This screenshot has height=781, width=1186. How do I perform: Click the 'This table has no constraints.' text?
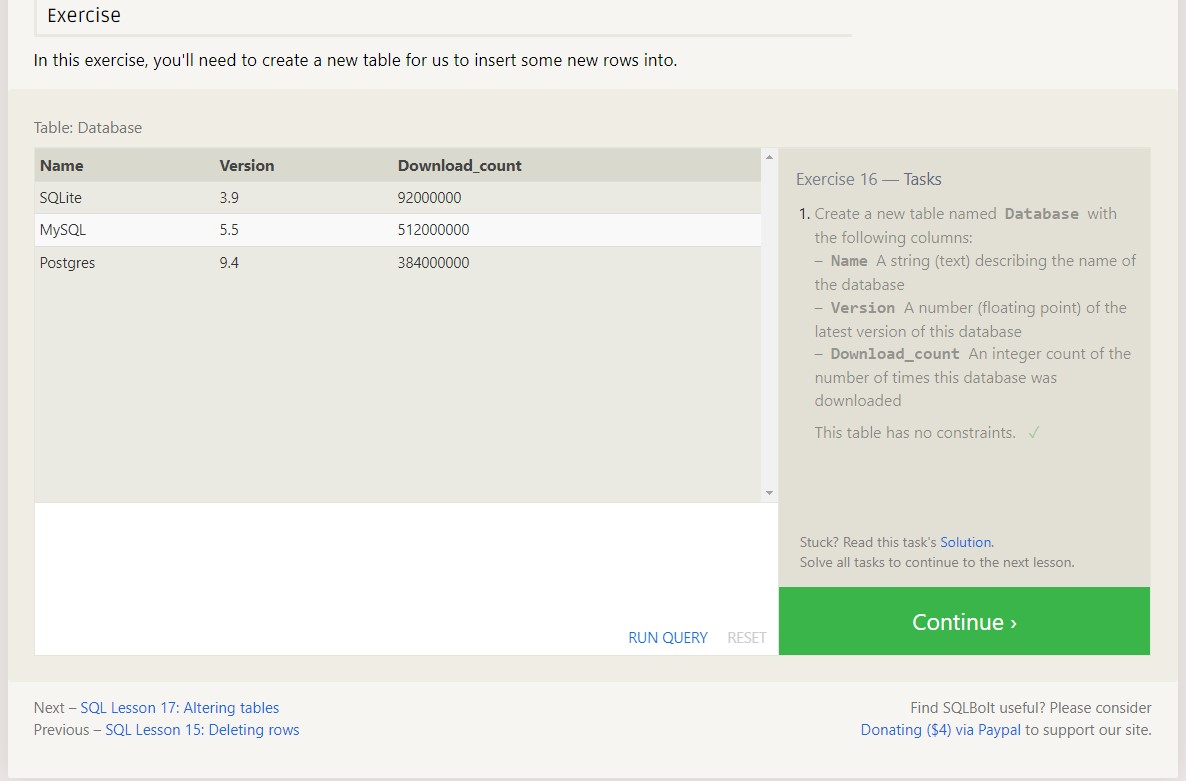(x=914, y=432)
